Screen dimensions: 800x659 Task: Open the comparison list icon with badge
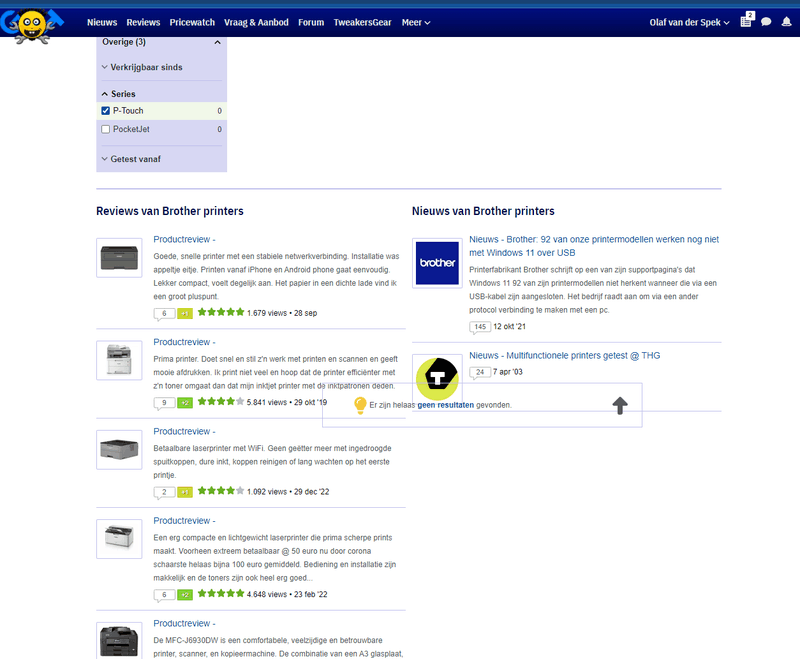point(747,20)
